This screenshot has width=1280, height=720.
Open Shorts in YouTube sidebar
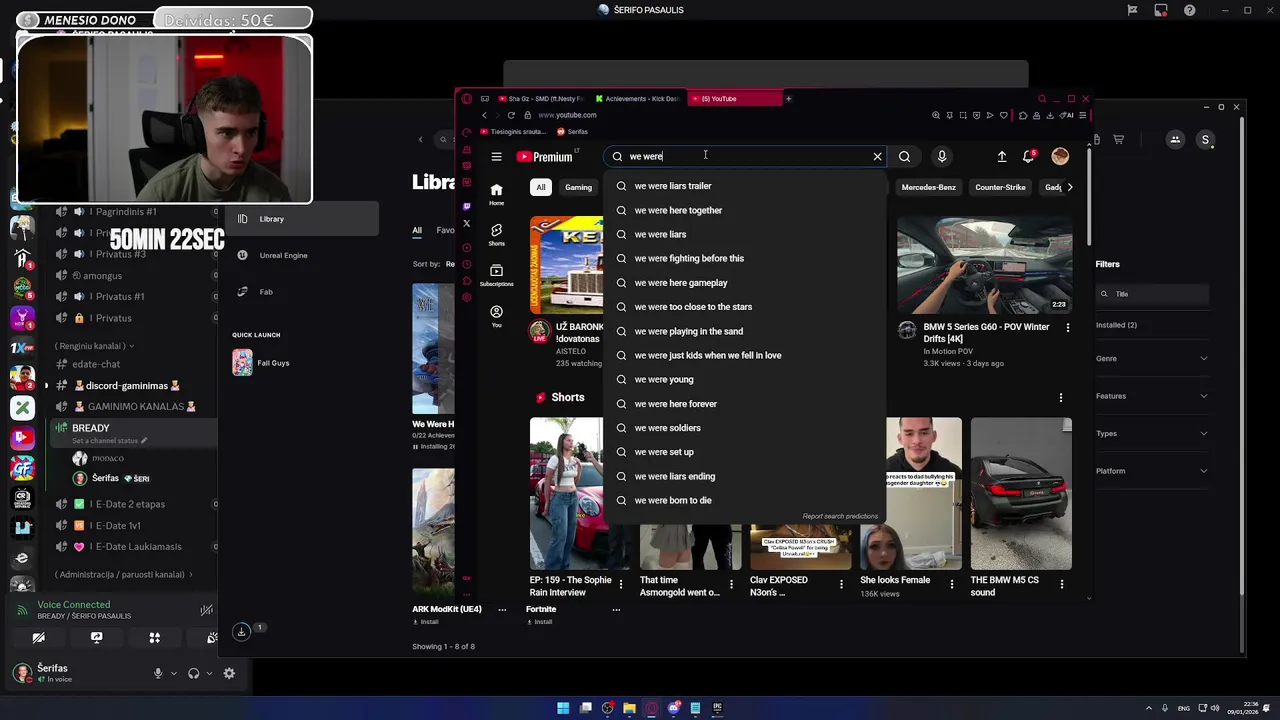click(496, 235)
